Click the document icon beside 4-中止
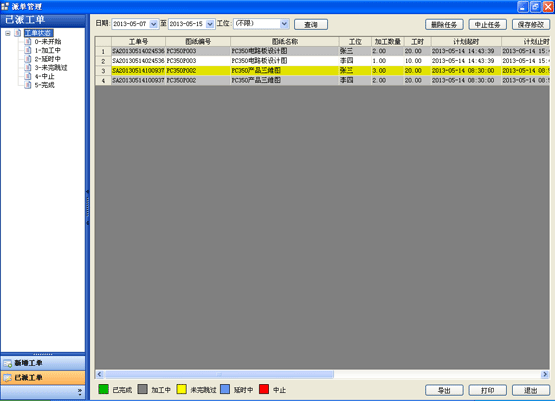 (28, 76)
